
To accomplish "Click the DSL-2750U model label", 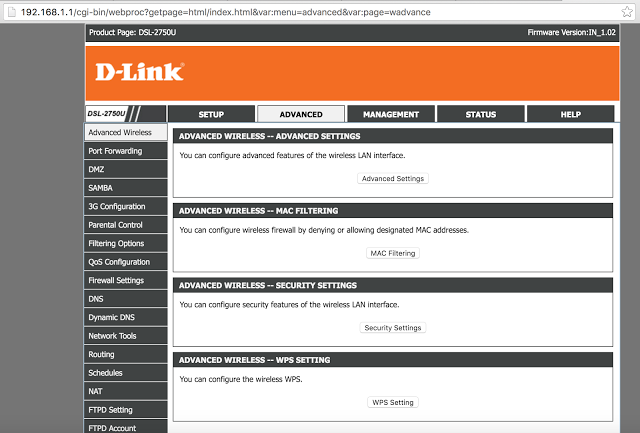I will [x=106, y=113].
